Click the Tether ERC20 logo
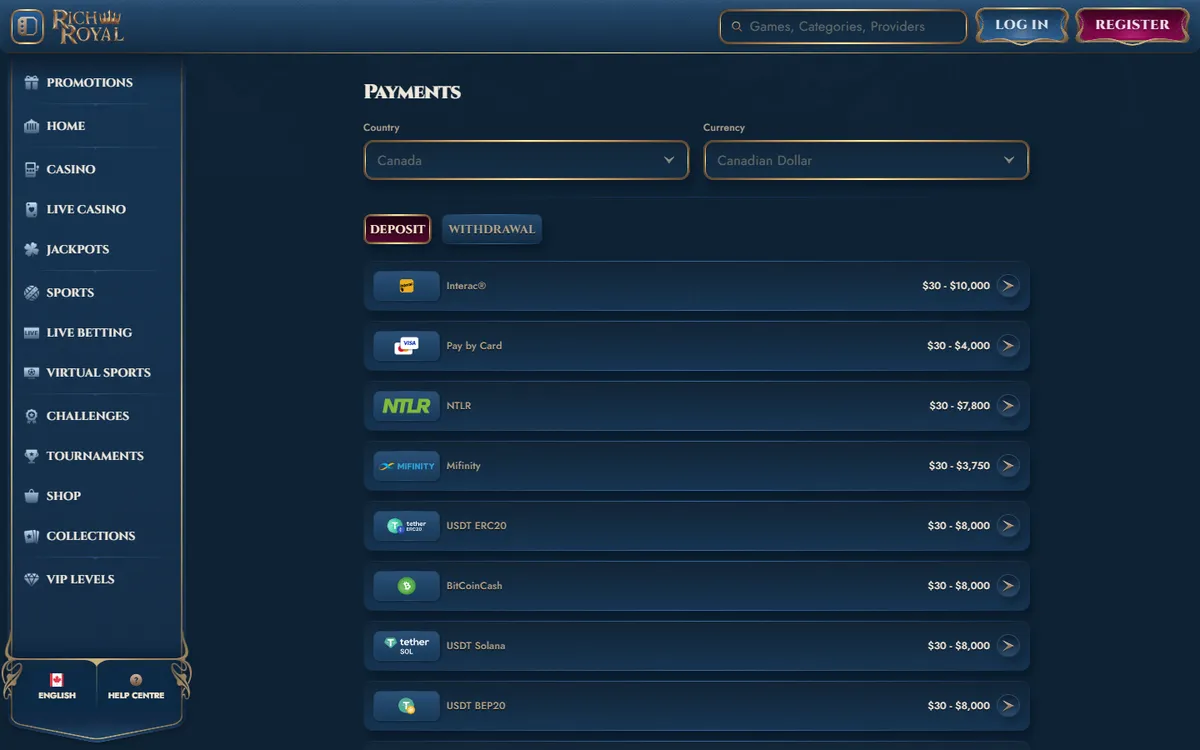Screen dimensions: 1200x750 [406, 526]
